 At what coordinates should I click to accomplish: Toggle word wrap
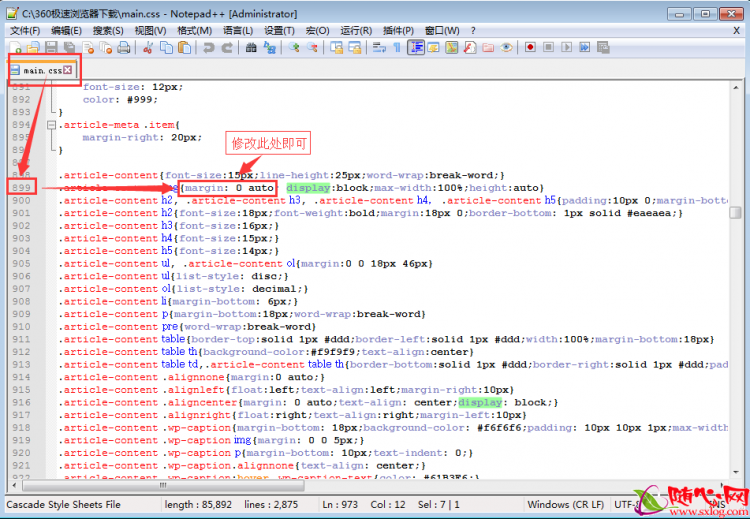[379, 47]
